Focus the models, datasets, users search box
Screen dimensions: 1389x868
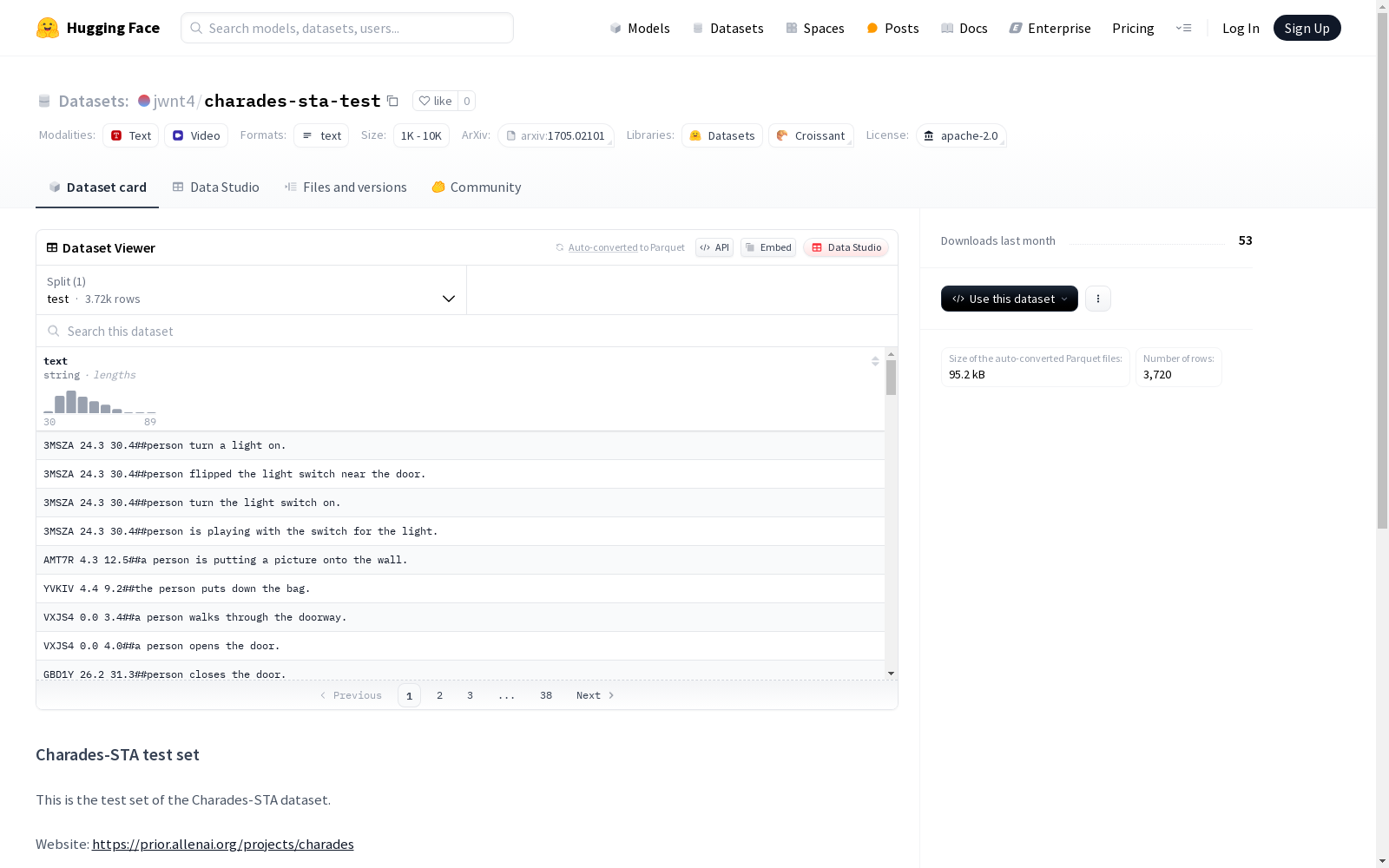(347, 28)
